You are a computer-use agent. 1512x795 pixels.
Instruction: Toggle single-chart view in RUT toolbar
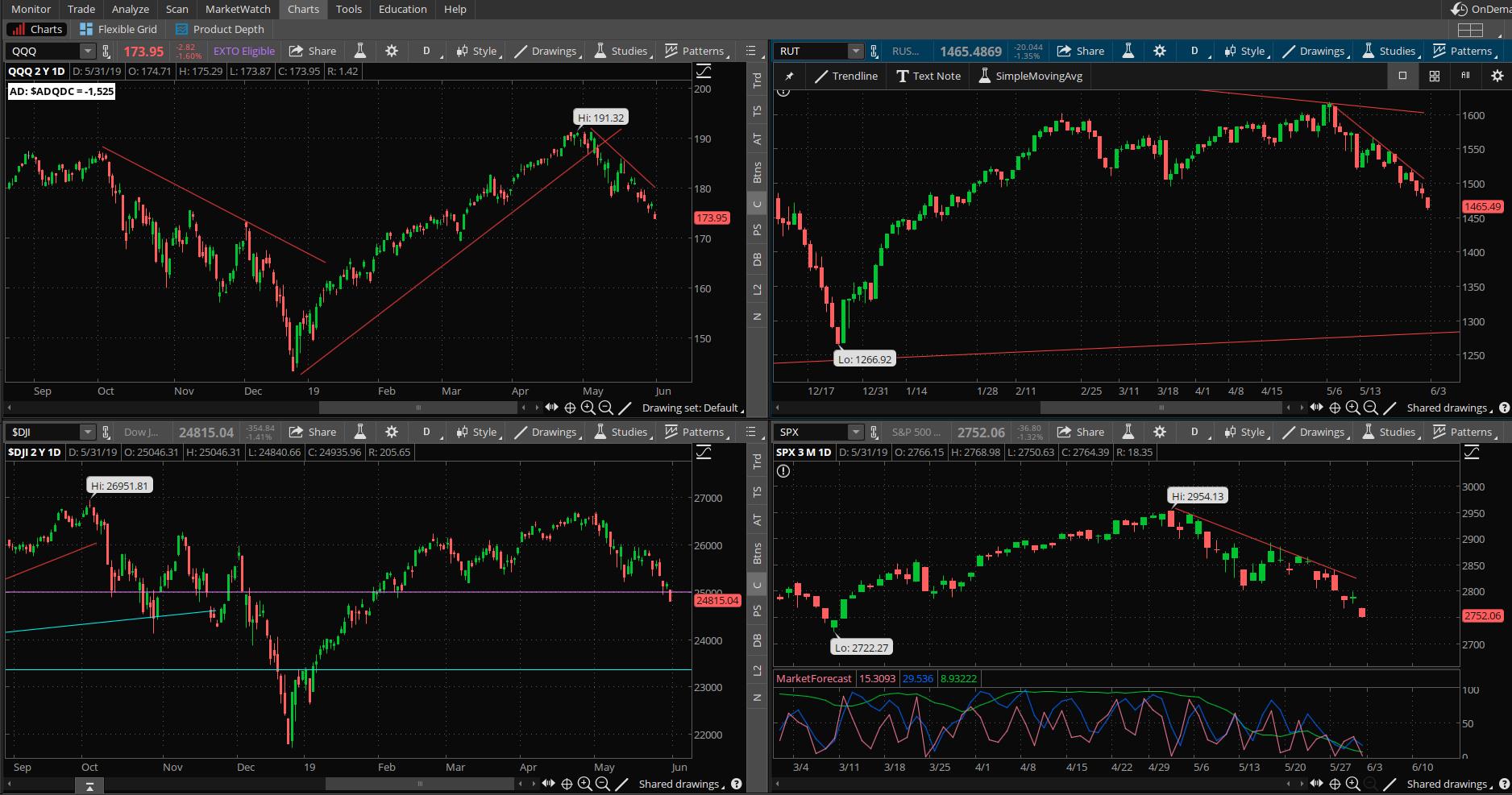pyautogui.click(x=1402, y=76)
